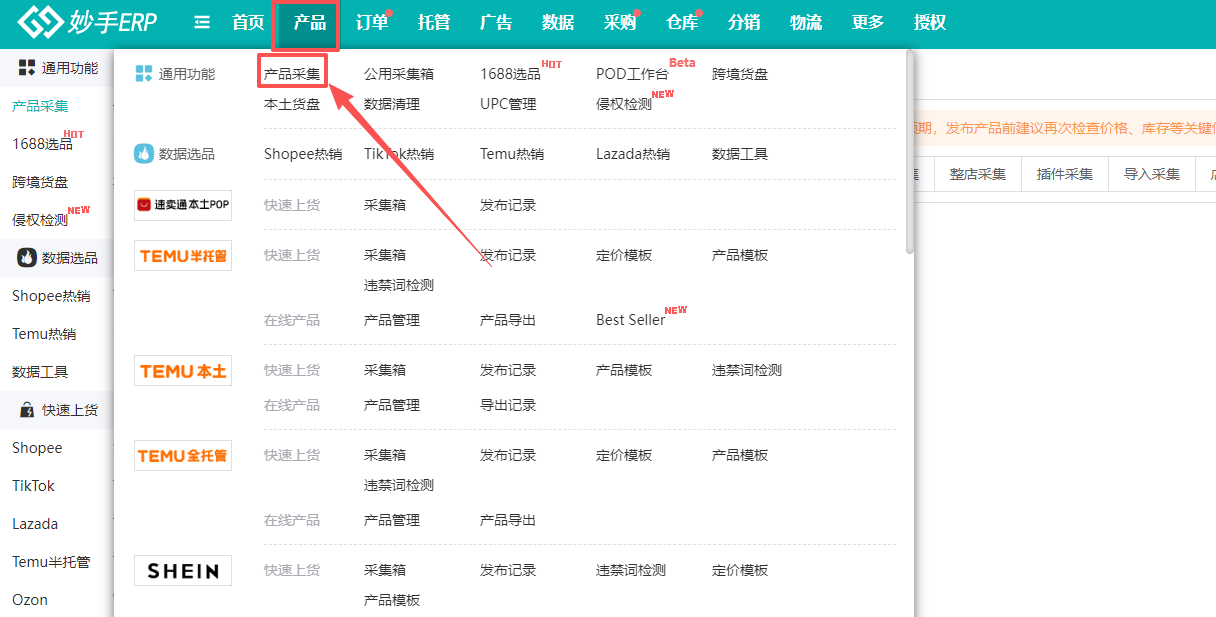Select 1688选品 in the left sidebar
The height and width of the screenshot is (617, 1216).
pyautogui.click(x=42, y=144)
